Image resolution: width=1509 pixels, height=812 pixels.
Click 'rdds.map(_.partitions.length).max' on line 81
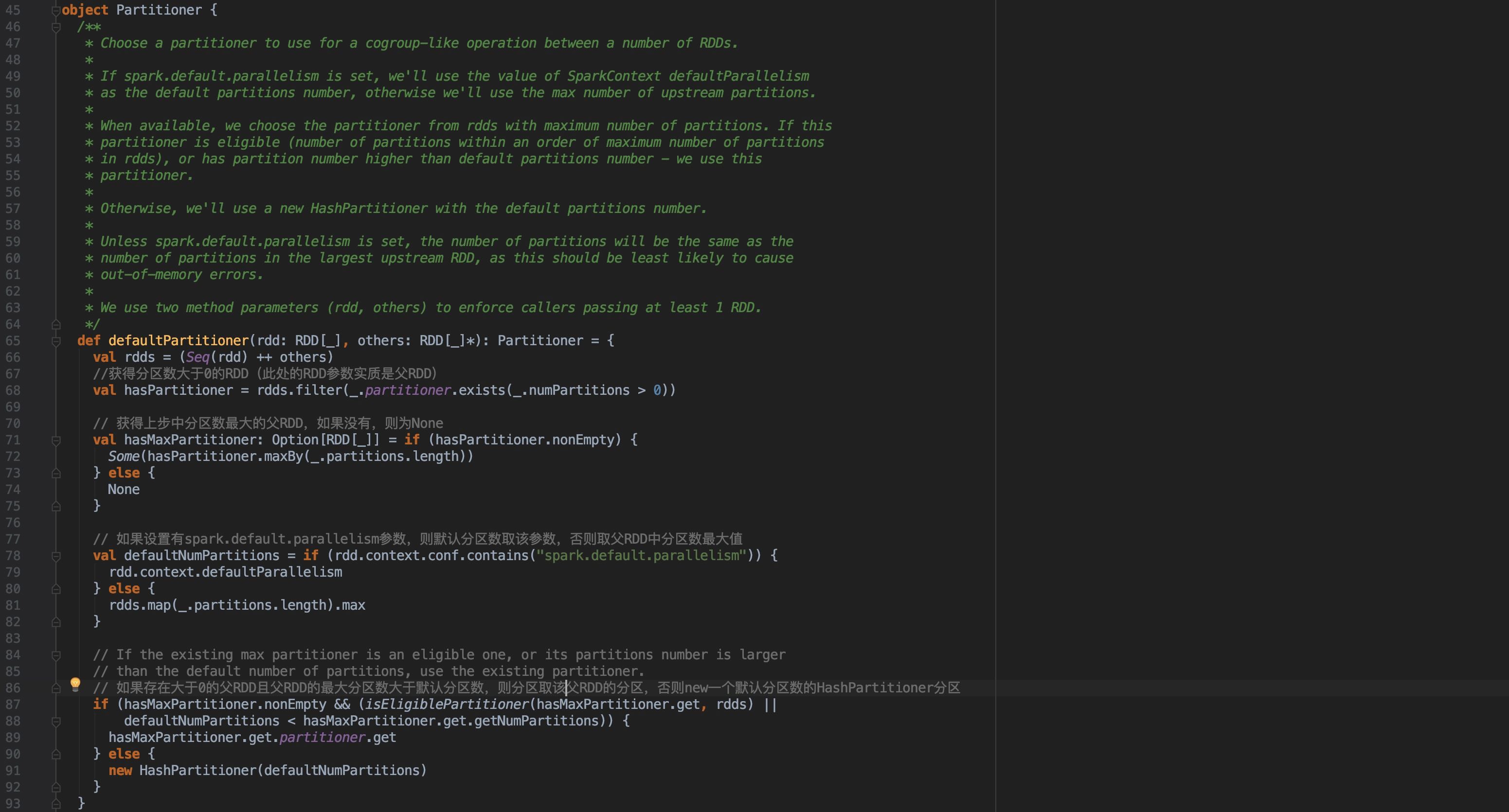237,605
